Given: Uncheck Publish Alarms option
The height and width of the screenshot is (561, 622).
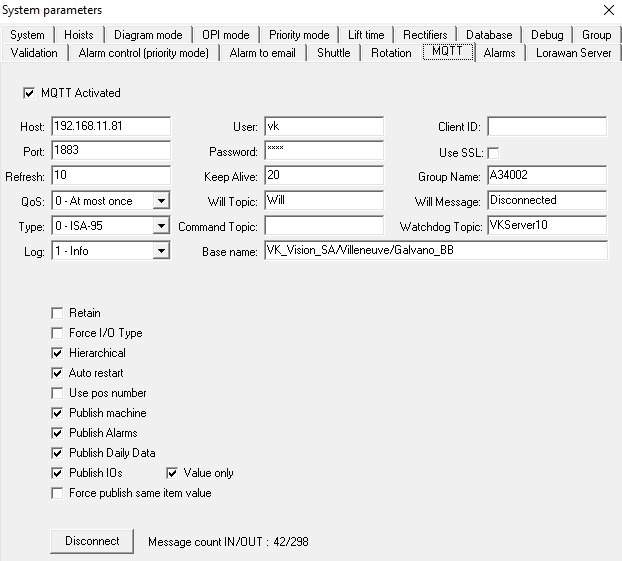Looking at the screenshot, I should click(x=58, y=433).
